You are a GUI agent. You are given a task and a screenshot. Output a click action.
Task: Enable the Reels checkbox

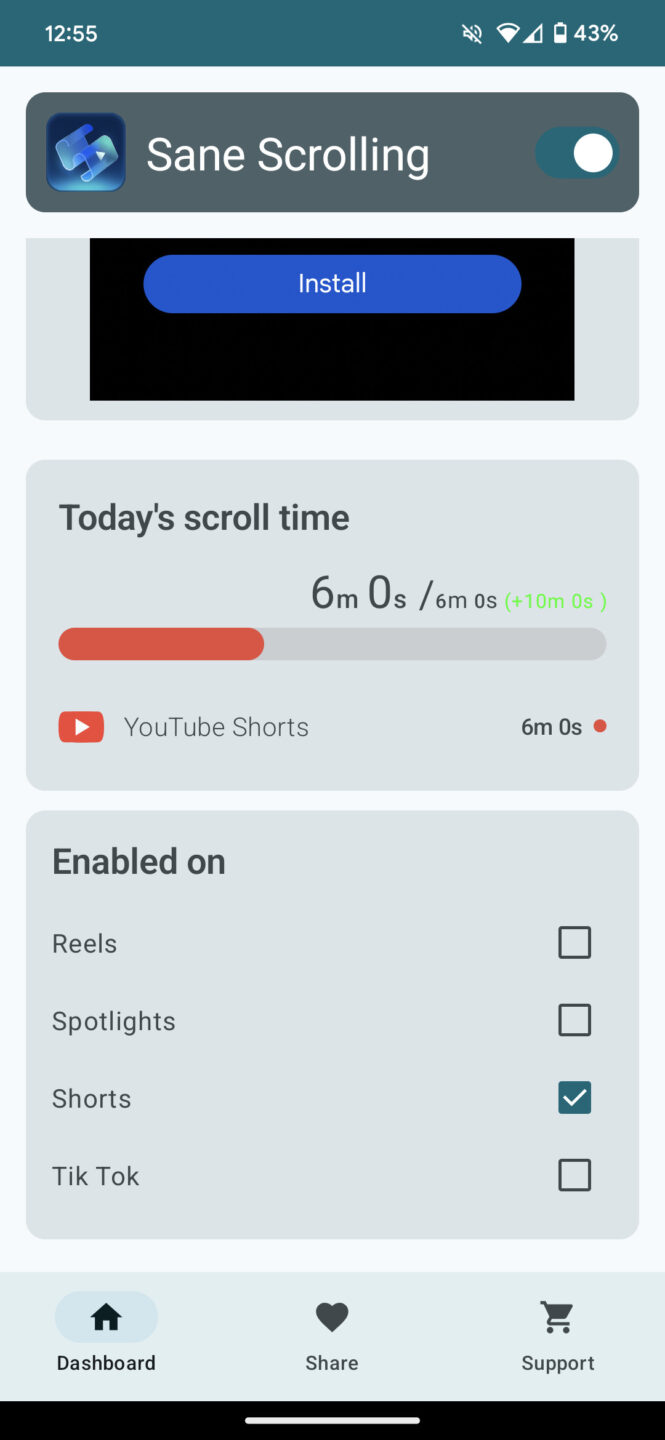tap(574, 942)
